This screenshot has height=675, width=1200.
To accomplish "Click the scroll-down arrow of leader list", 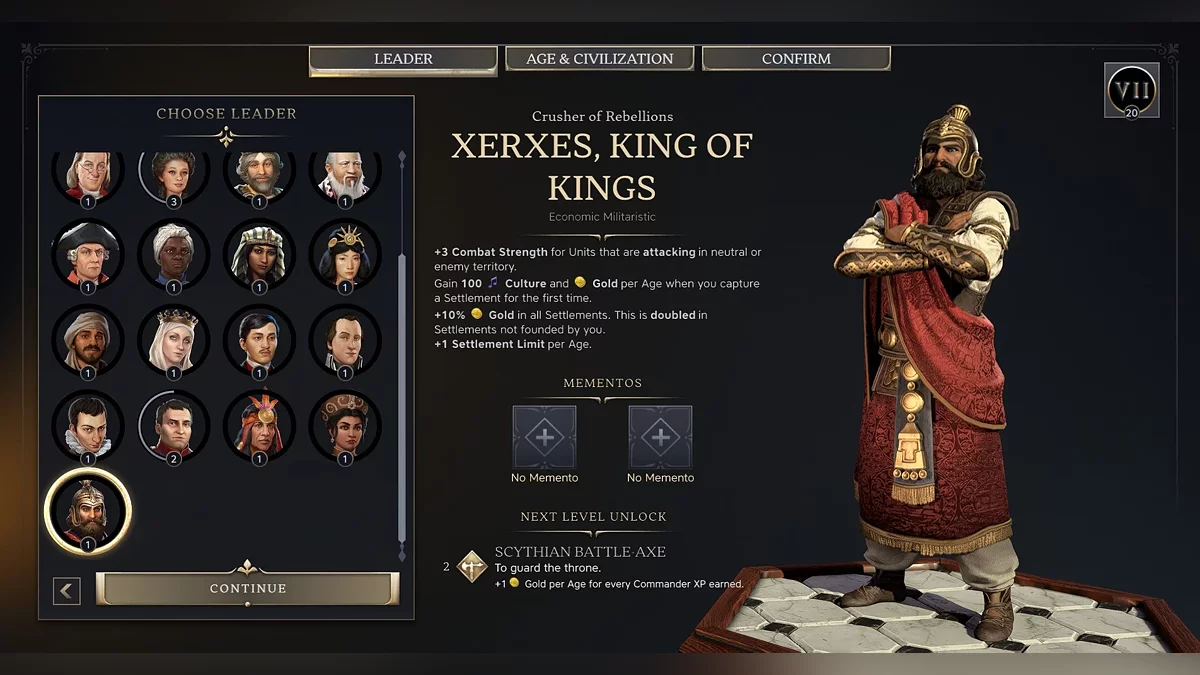I will point(402,555).
